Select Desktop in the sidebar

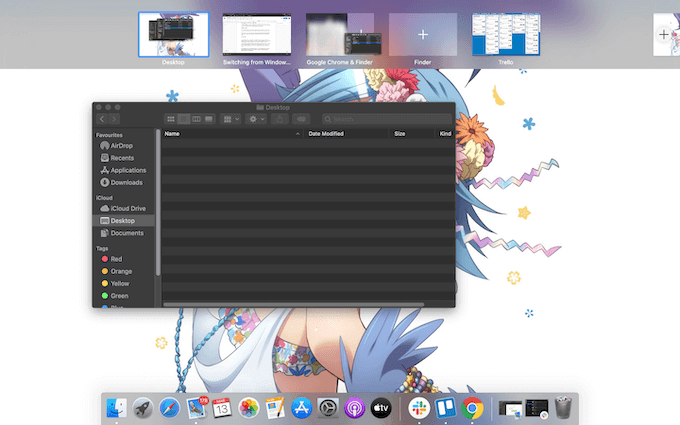124,221
